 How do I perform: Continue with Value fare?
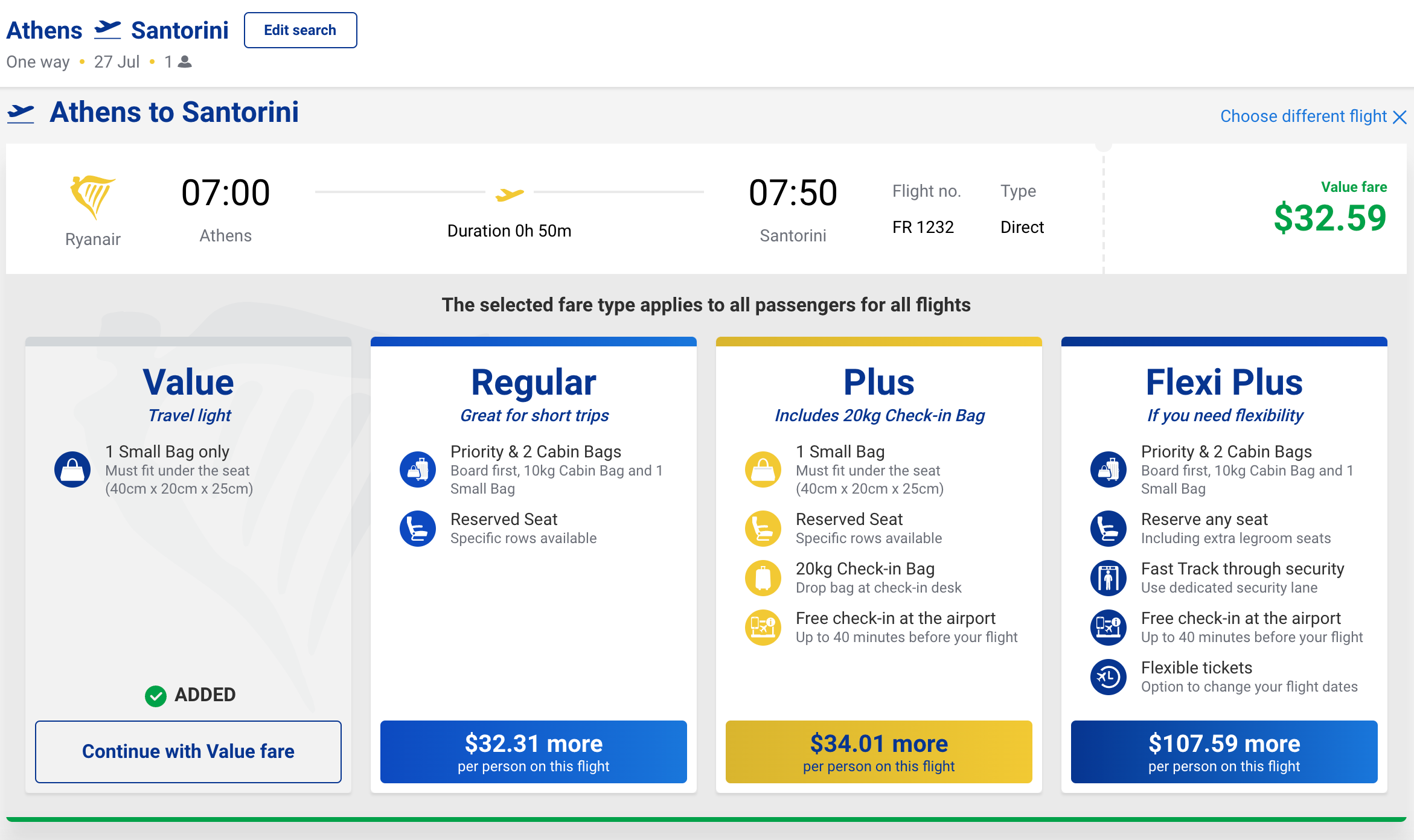pos(188,751)
